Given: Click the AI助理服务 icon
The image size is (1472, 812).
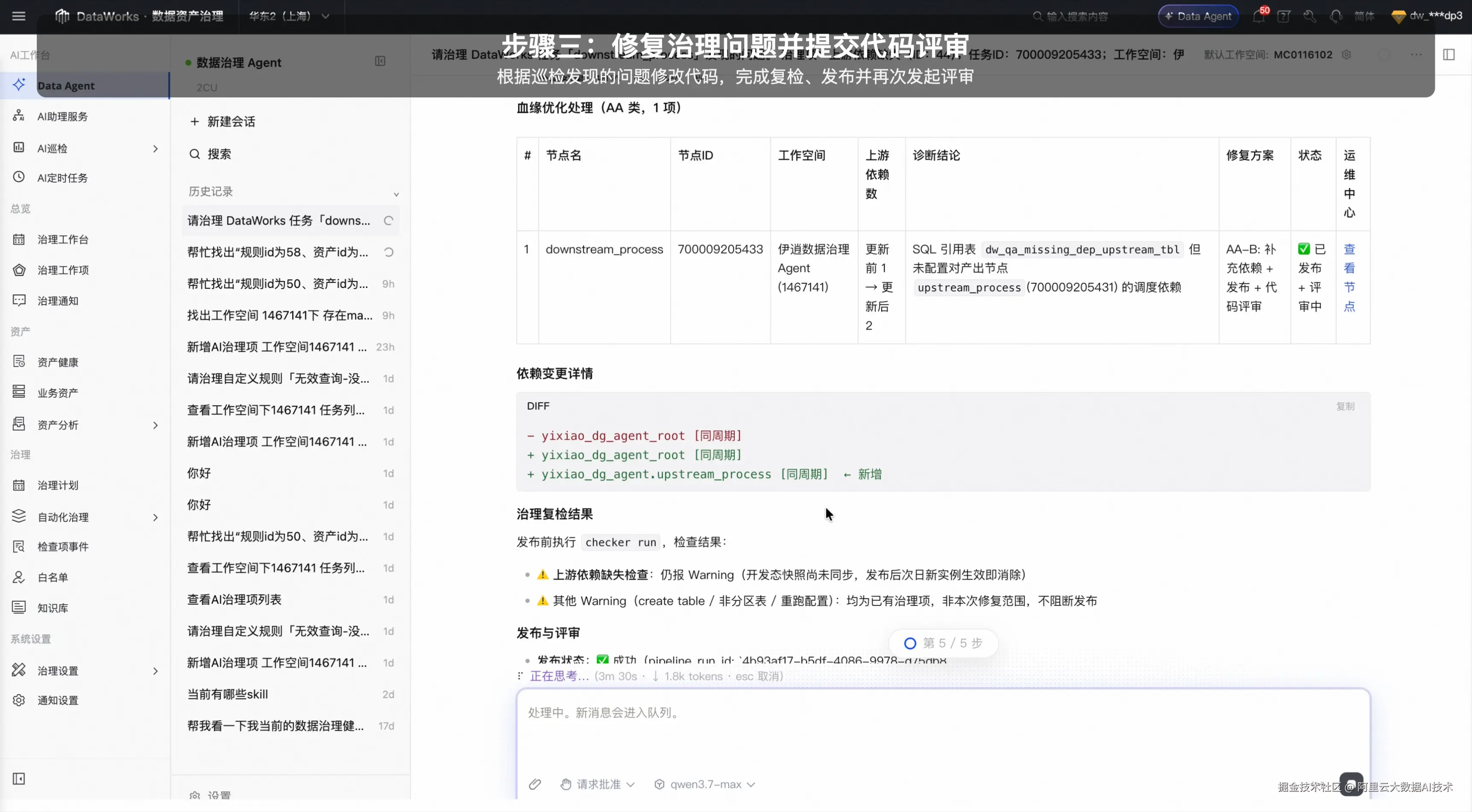Looking at the screenshot, I should point(19,116).
